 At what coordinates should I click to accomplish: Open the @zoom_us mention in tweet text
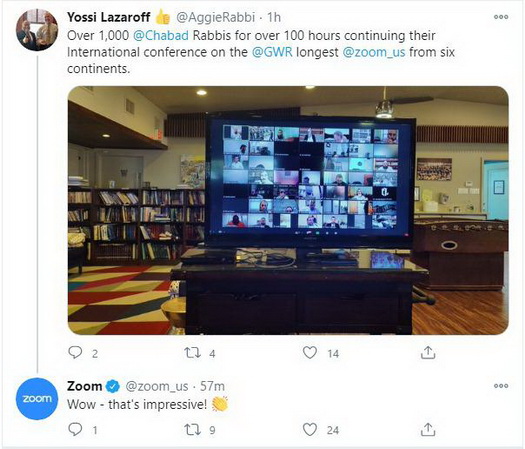click(x=374, y=52)
